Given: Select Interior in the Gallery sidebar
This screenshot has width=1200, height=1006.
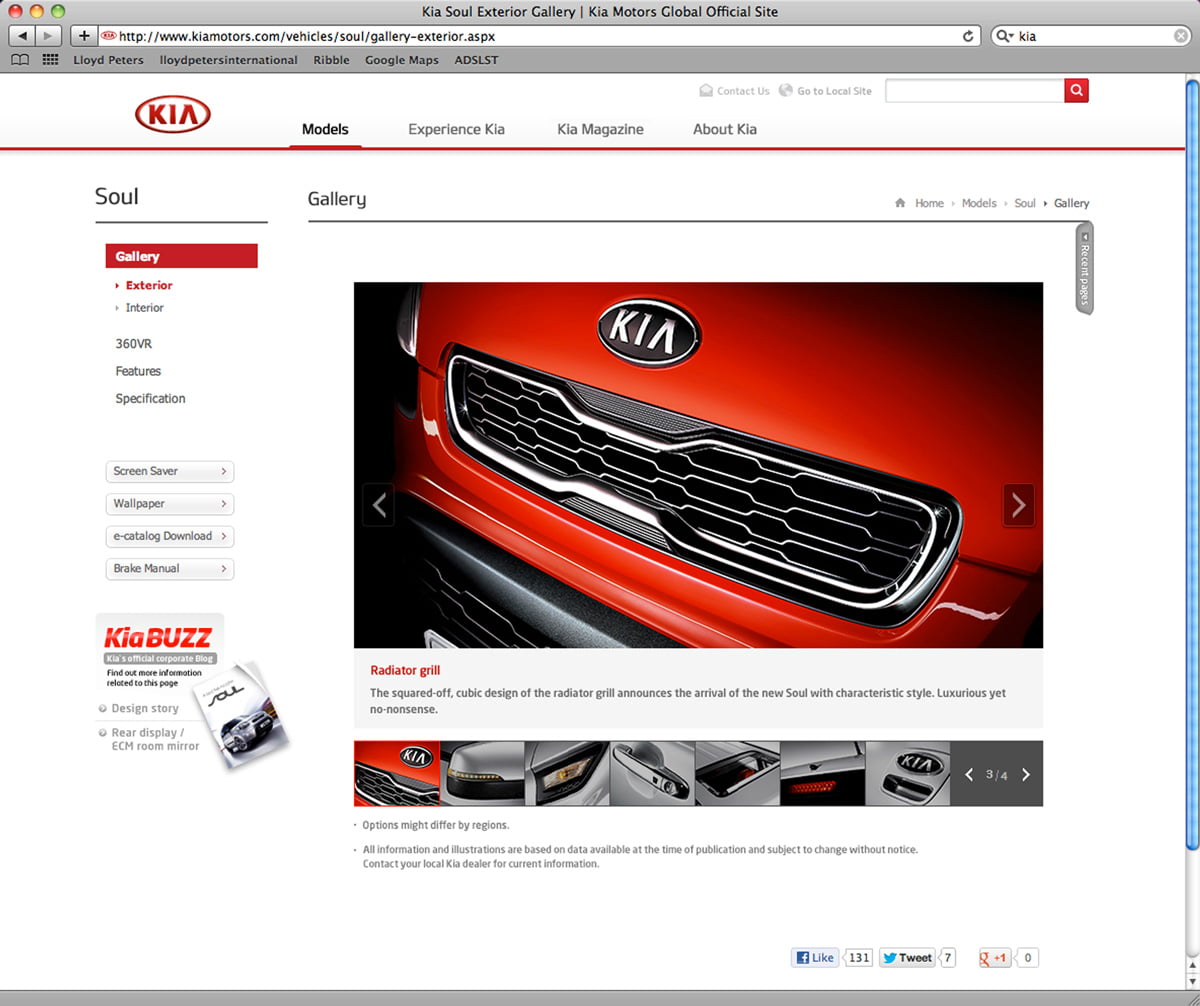Looking at the screenshot, I should pyautogui.click(x=144, y=308).
